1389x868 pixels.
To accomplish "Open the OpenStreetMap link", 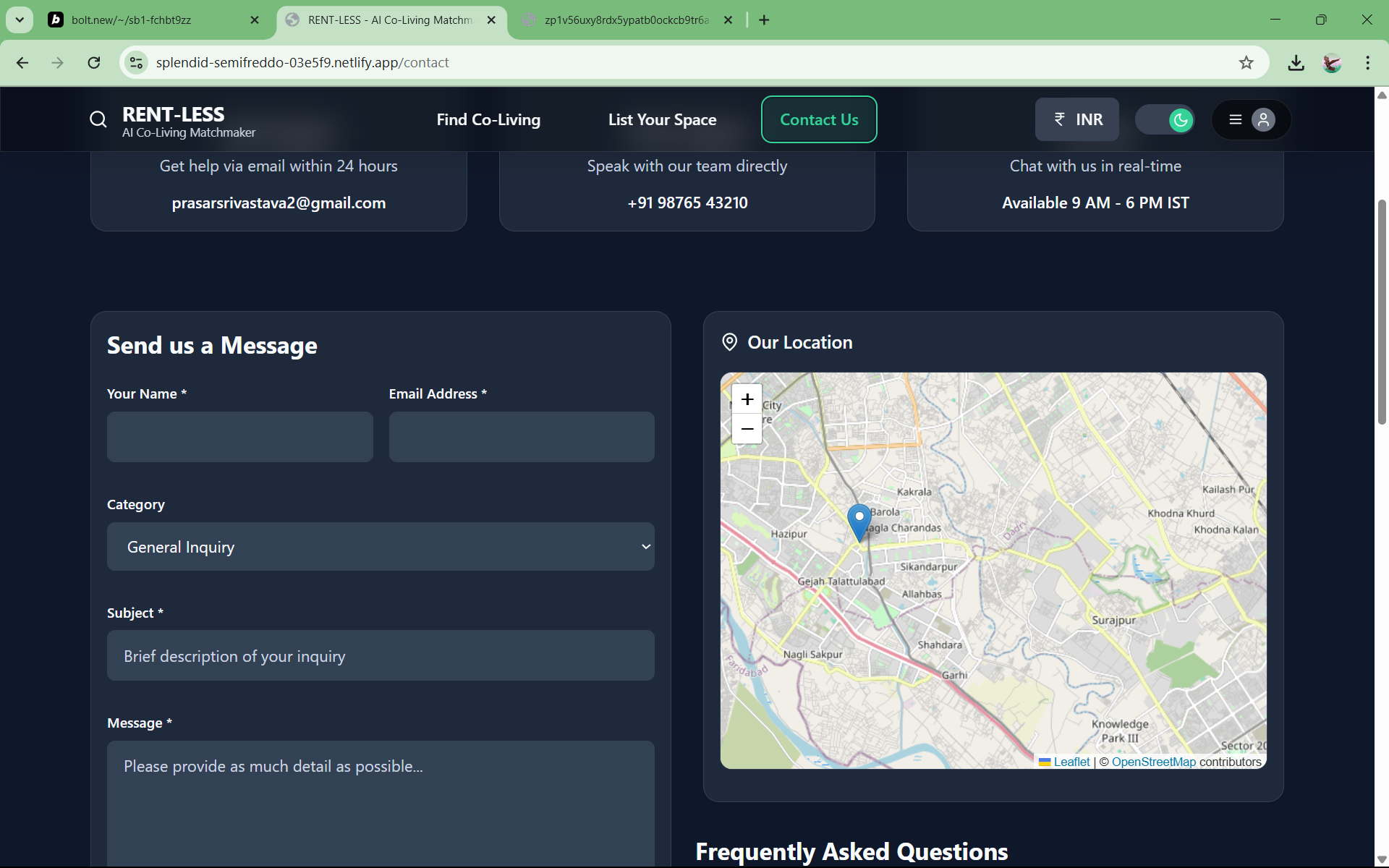I will pos(1153,762).
